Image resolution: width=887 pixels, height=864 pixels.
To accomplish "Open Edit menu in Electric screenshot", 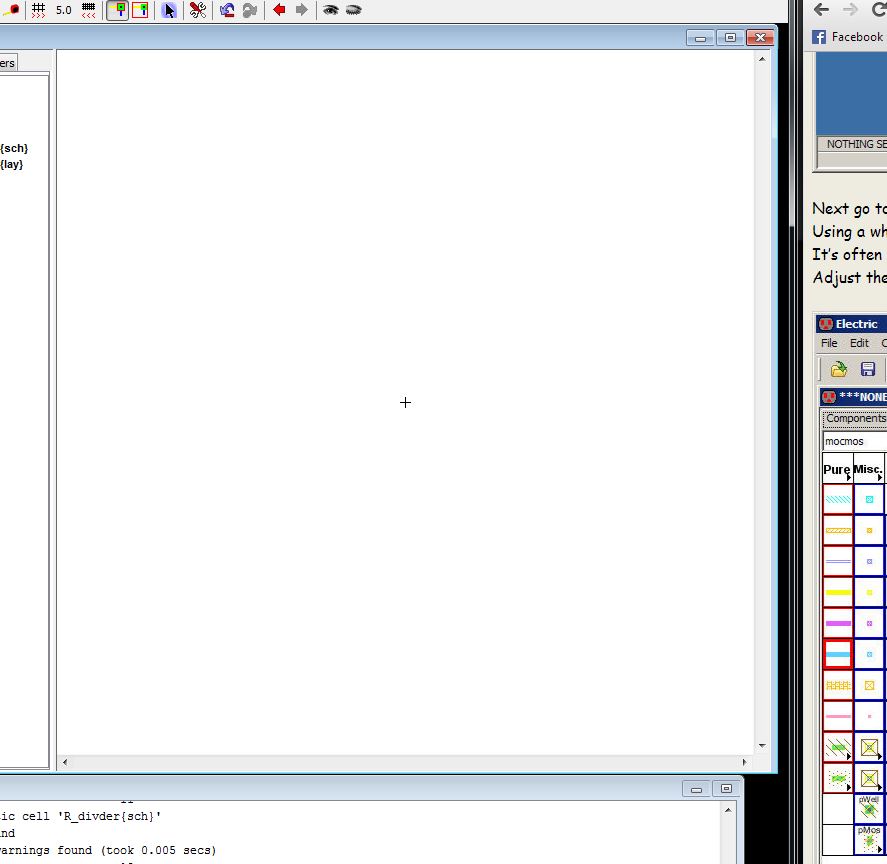I will point(859,343).
